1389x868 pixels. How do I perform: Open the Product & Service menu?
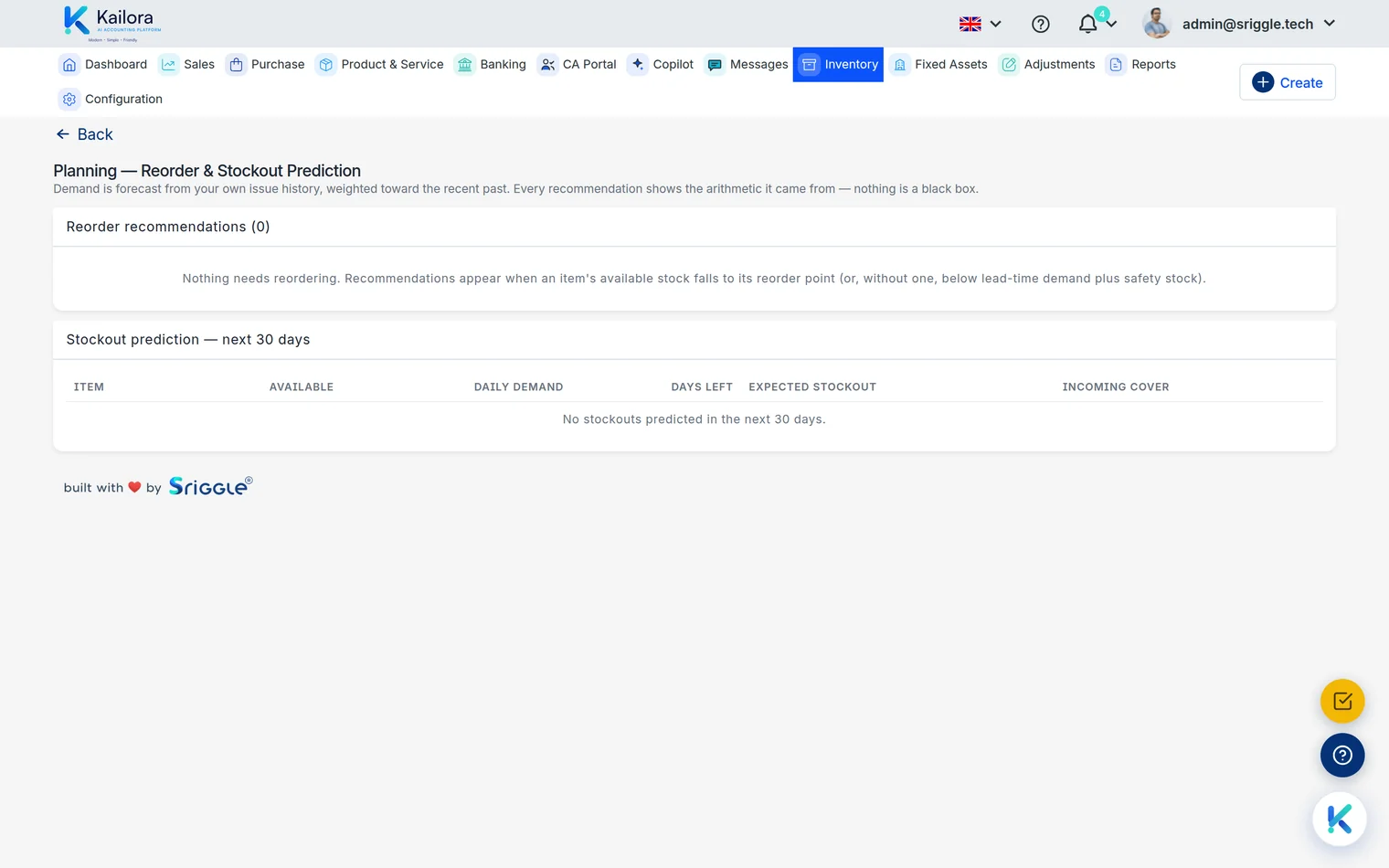click(x=379, y=65)
